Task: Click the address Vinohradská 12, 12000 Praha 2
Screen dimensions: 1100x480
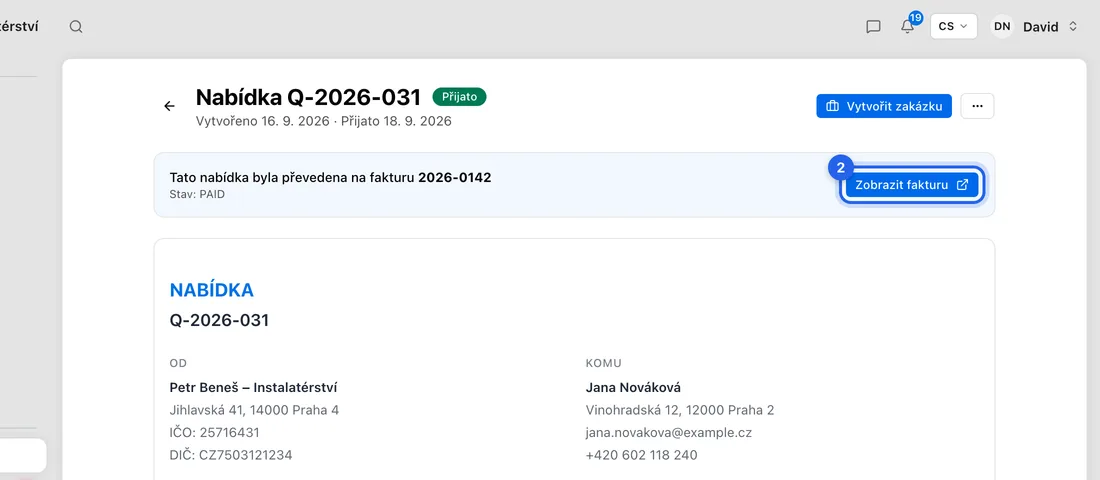Action: [x=680, y=410]
